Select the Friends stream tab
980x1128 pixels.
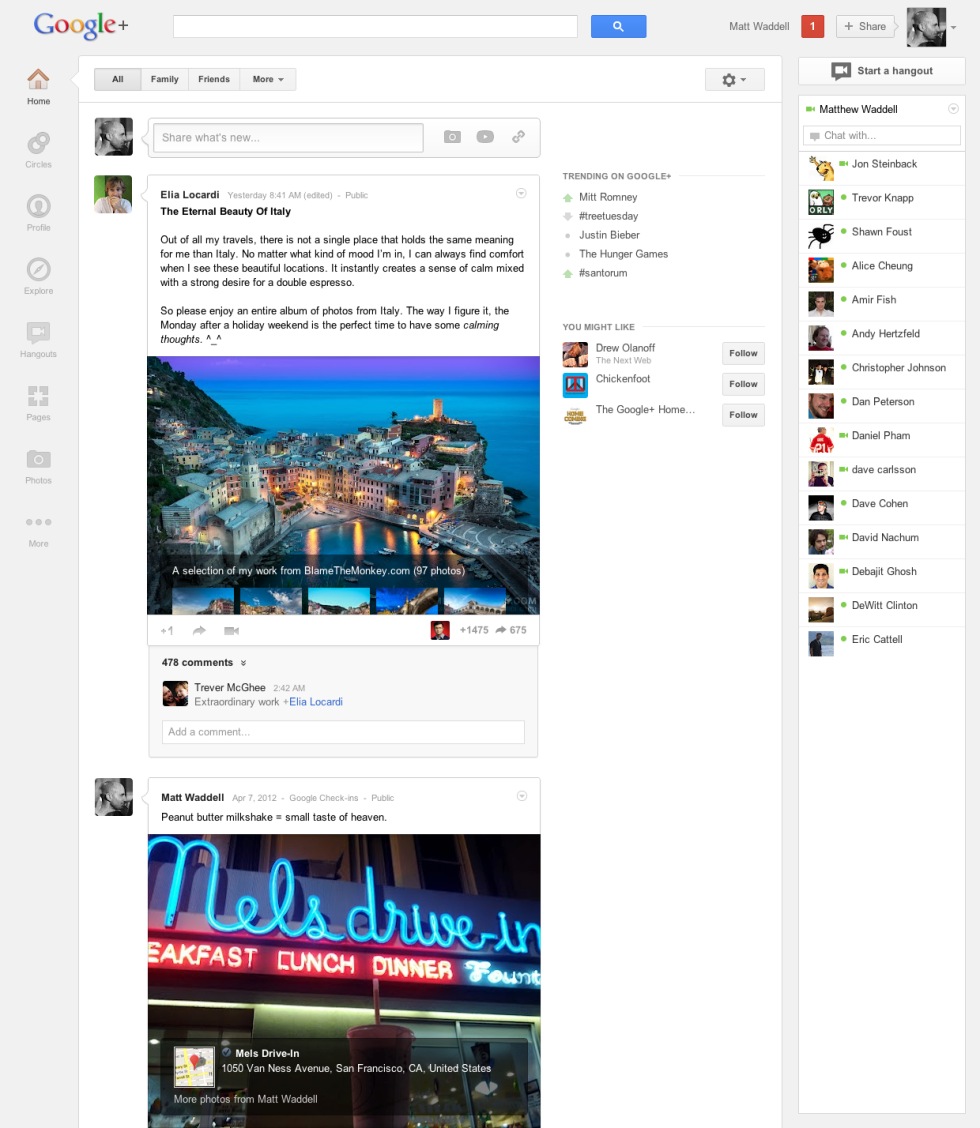click(213, 79)
